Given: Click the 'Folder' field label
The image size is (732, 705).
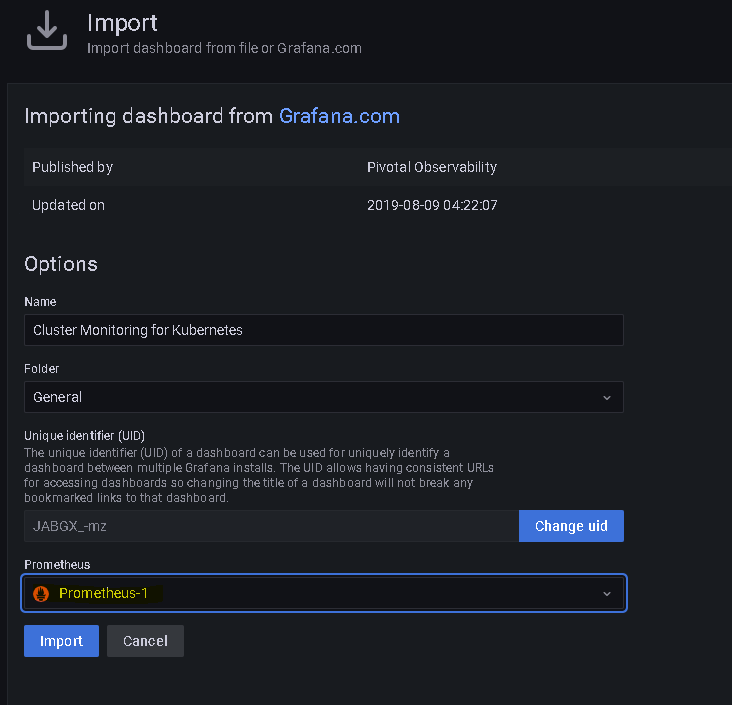Looking at the screenshot, I should (42, 368).
